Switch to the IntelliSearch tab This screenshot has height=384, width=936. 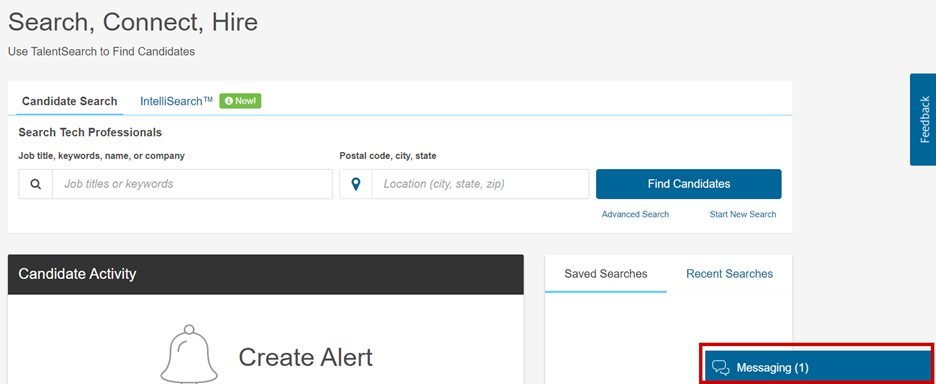click(177, 102)
